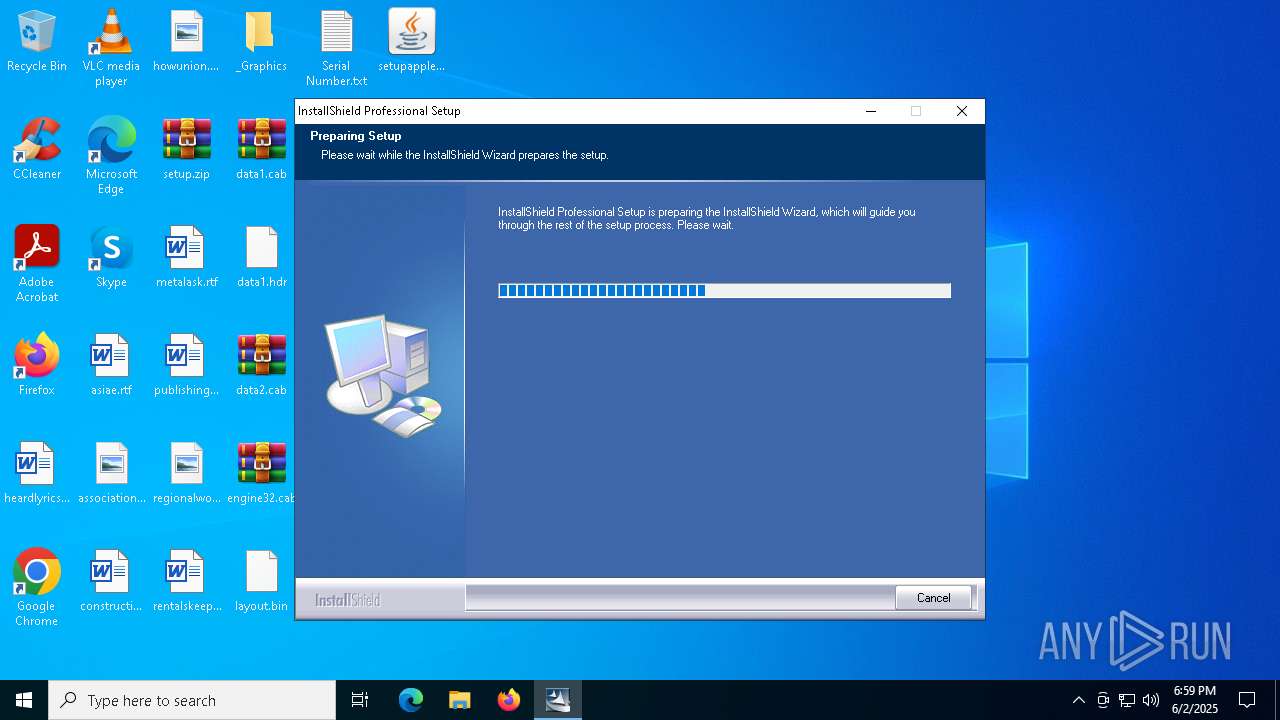Screen dimensions: 1280x720
Task: Open File Explorer from taskbar
Action: tap(459, 700)
